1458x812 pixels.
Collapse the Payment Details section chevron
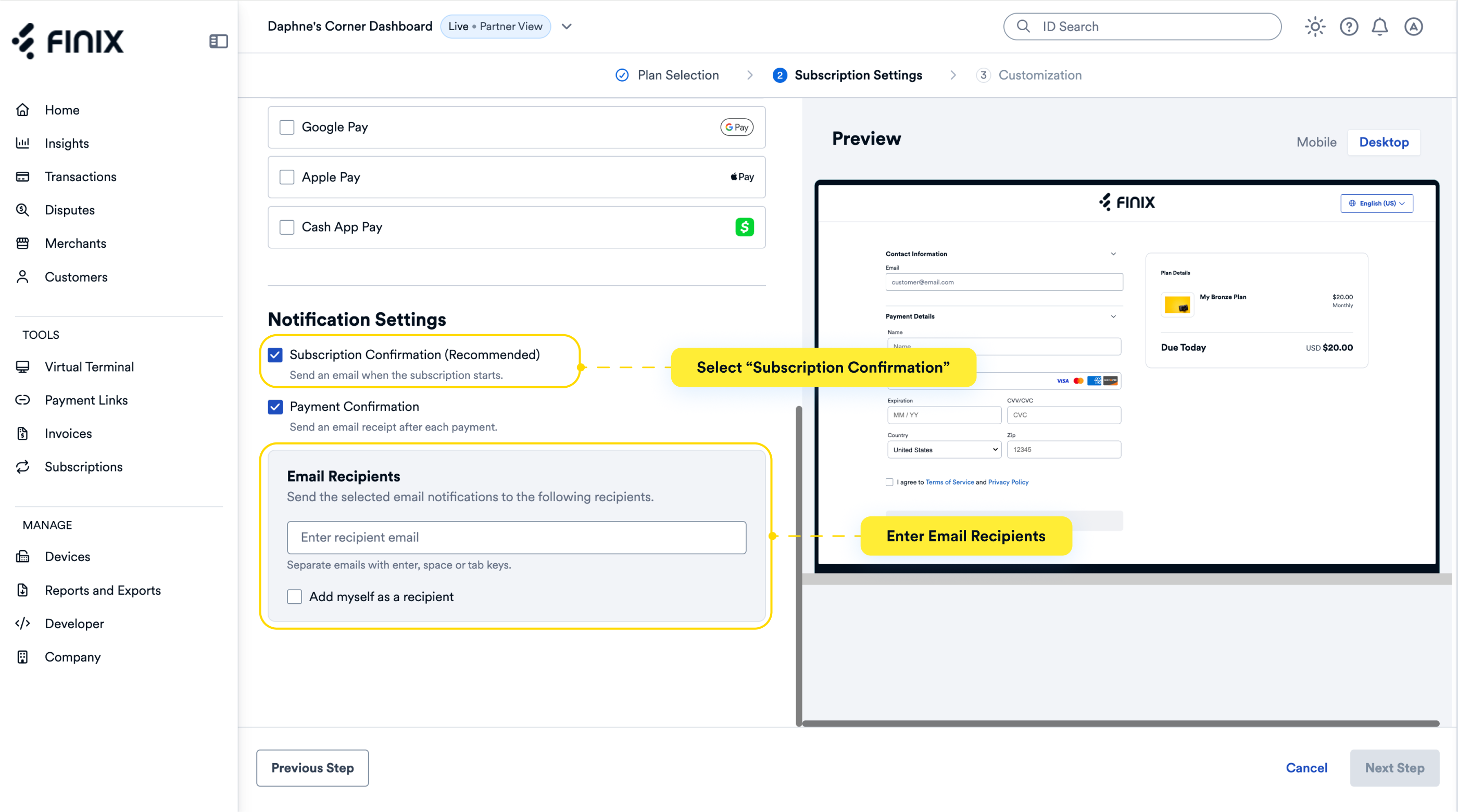point(1113,316)
